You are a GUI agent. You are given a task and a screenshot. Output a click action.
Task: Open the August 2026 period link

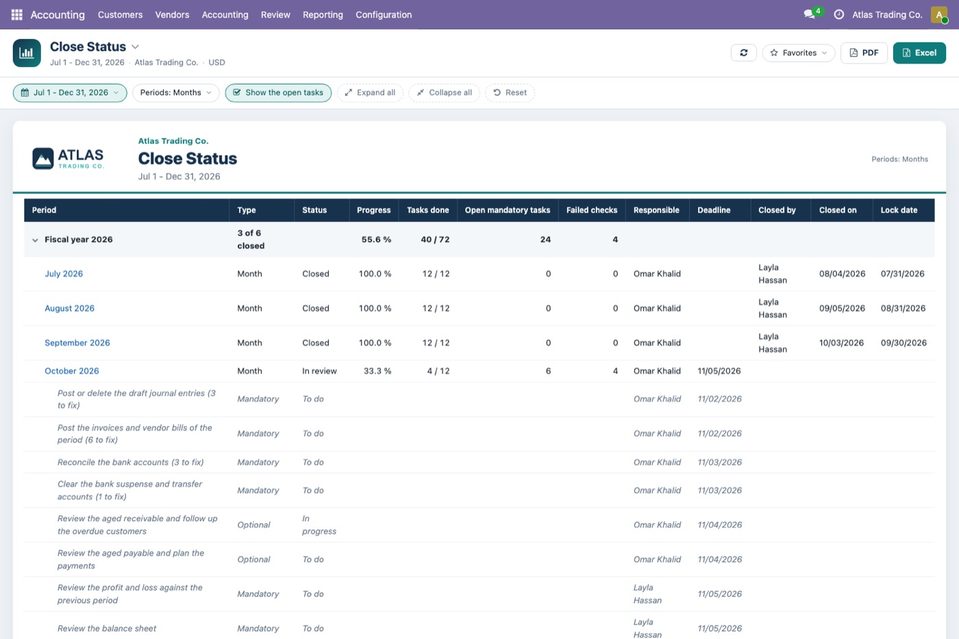(x=70, y=308)
